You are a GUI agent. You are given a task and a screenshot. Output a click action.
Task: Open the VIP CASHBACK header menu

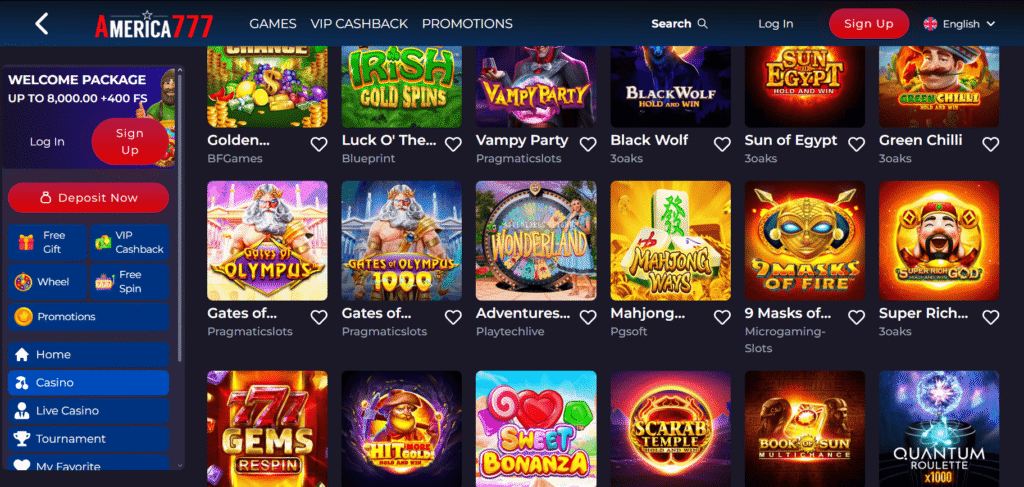point(359,24)
